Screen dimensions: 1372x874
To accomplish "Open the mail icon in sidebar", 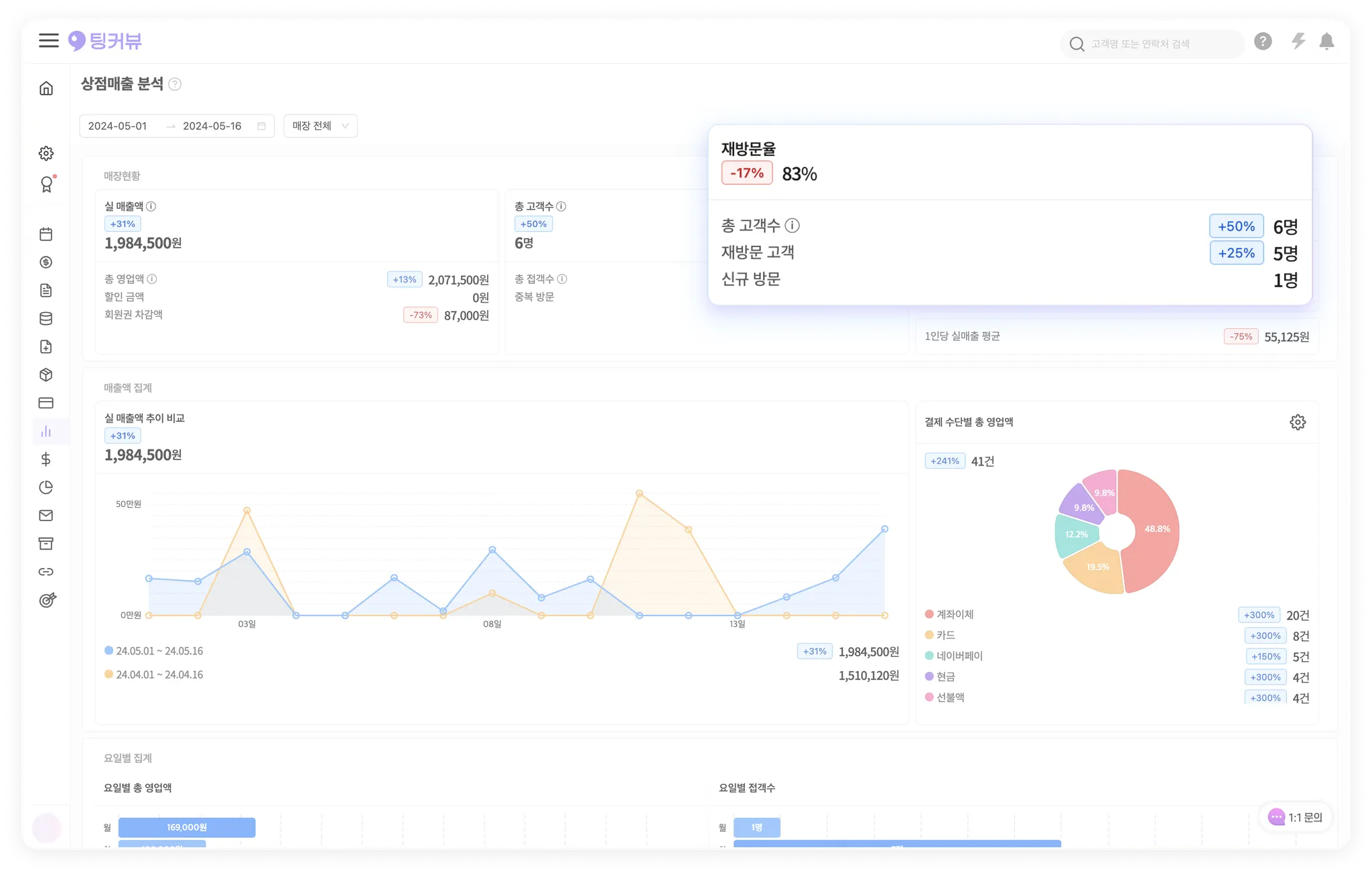I will (46, 516).
